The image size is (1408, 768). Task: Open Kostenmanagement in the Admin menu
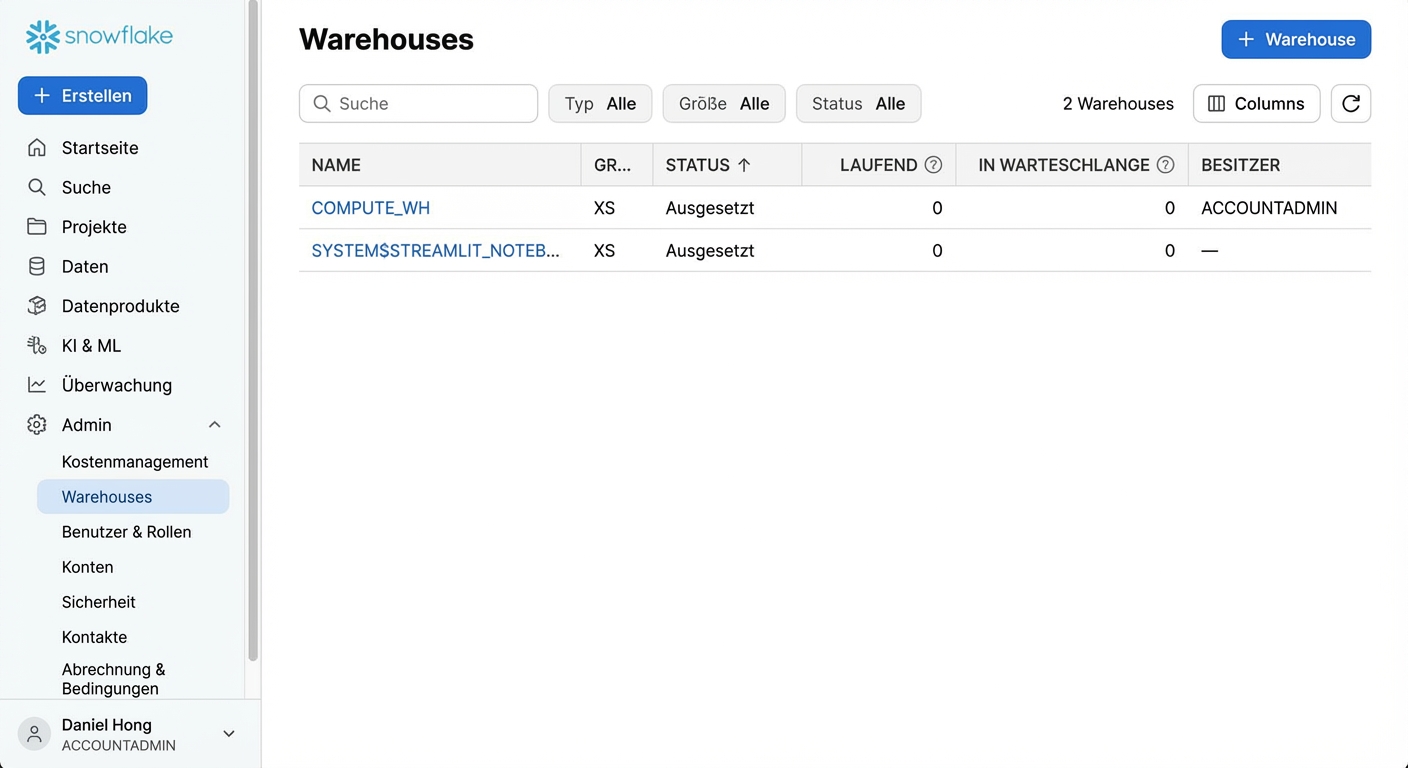pyautogui.click(x=135, y=462)
